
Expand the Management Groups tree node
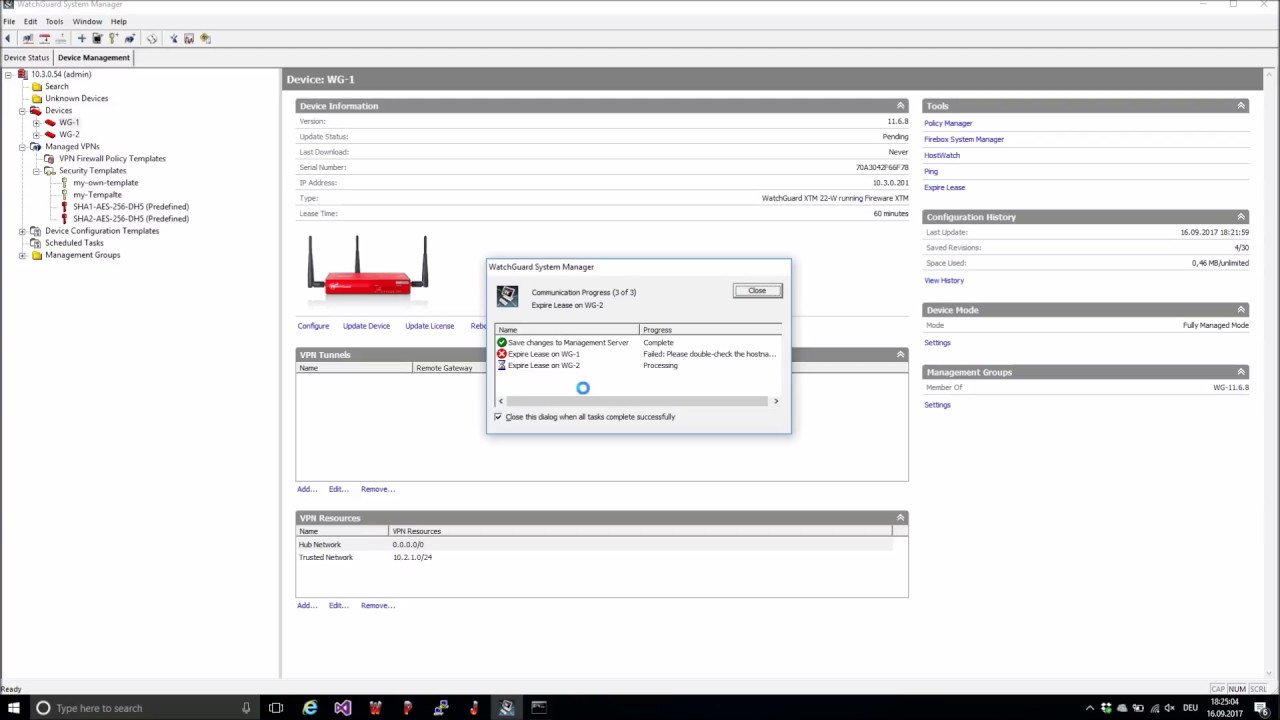pos(22,255)
